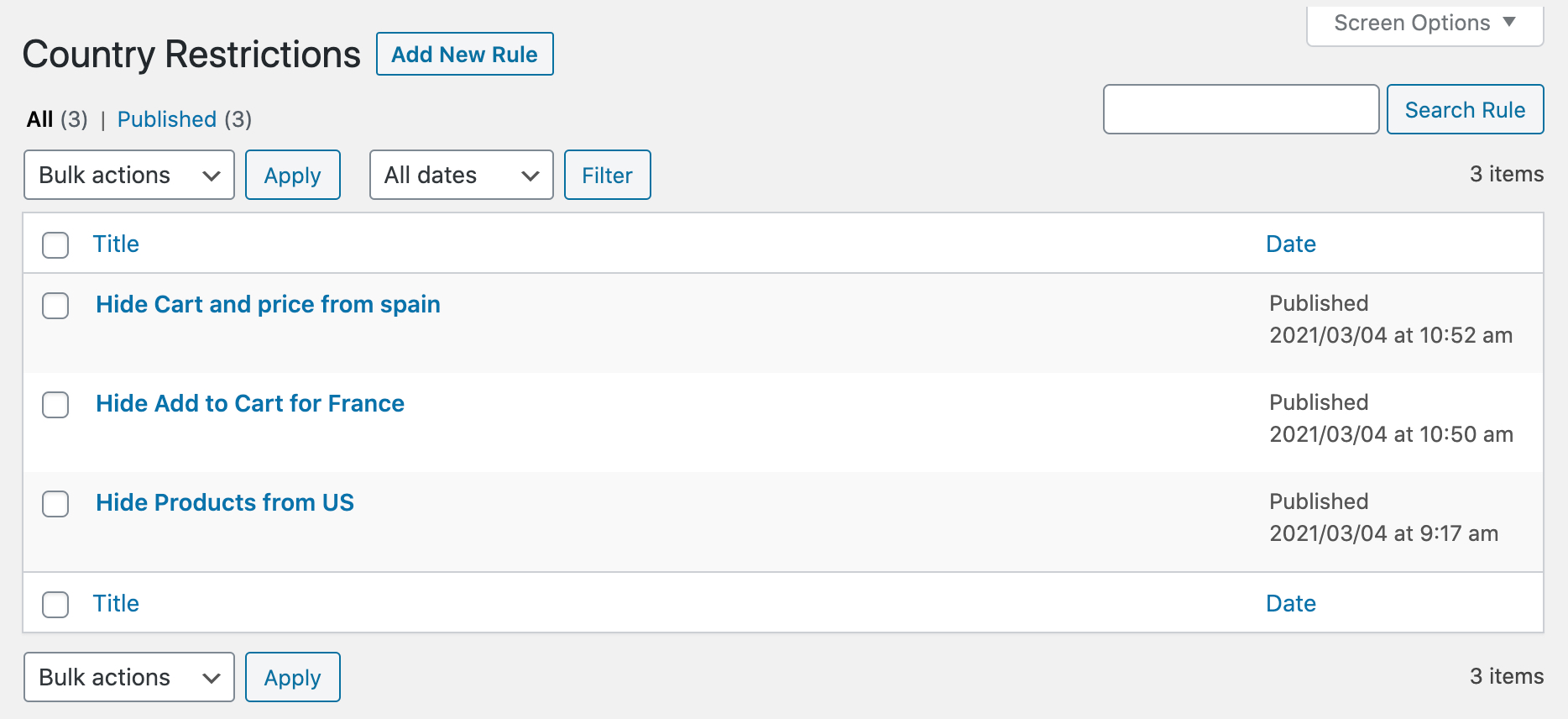
Task: Expand the bottom Bulk actions selector
Action: (128, 677)
